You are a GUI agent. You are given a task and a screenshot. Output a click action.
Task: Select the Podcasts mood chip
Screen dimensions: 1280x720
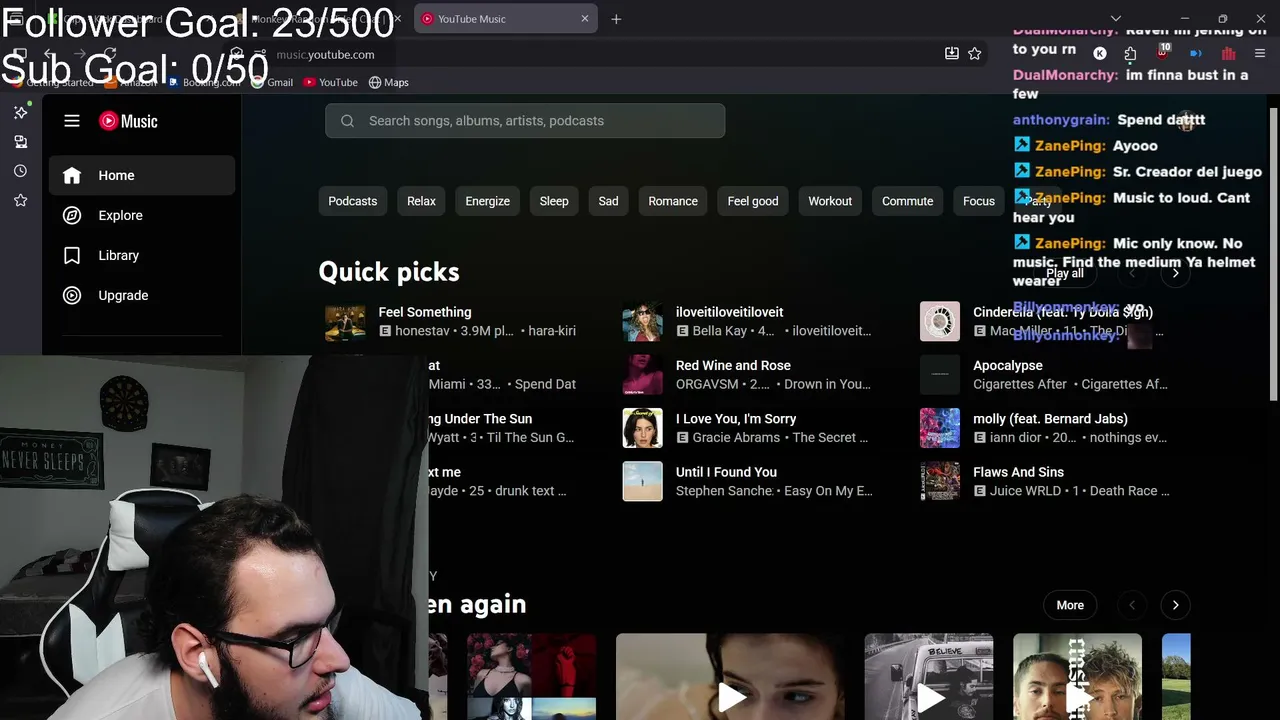pos(353,201)
